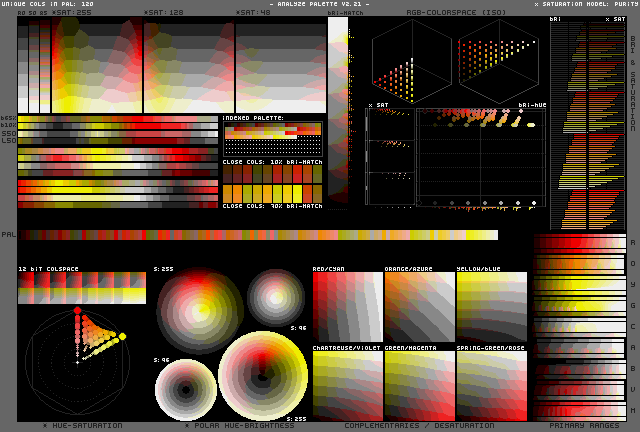Click the Yellow/Blue complementary square
Image resolution: width=640 pixels, height=432 pixels.
coord(492,307)
